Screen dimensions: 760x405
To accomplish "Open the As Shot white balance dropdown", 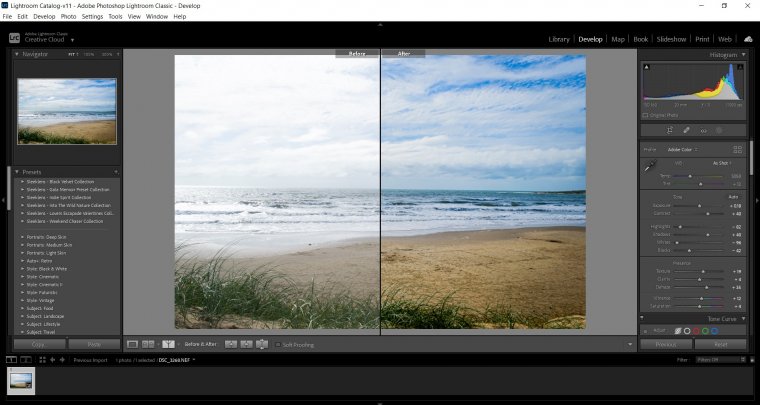I will (x=722, y=163).
